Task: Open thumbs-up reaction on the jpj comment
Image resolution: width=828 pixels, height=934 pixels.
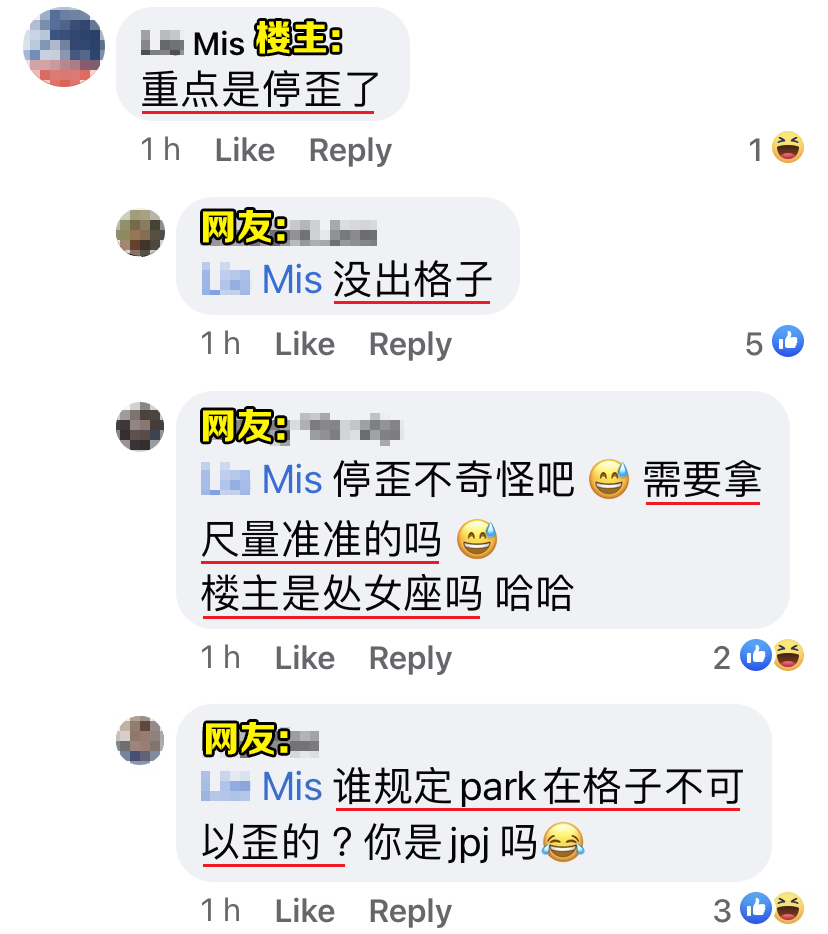Action: (755, 908)
